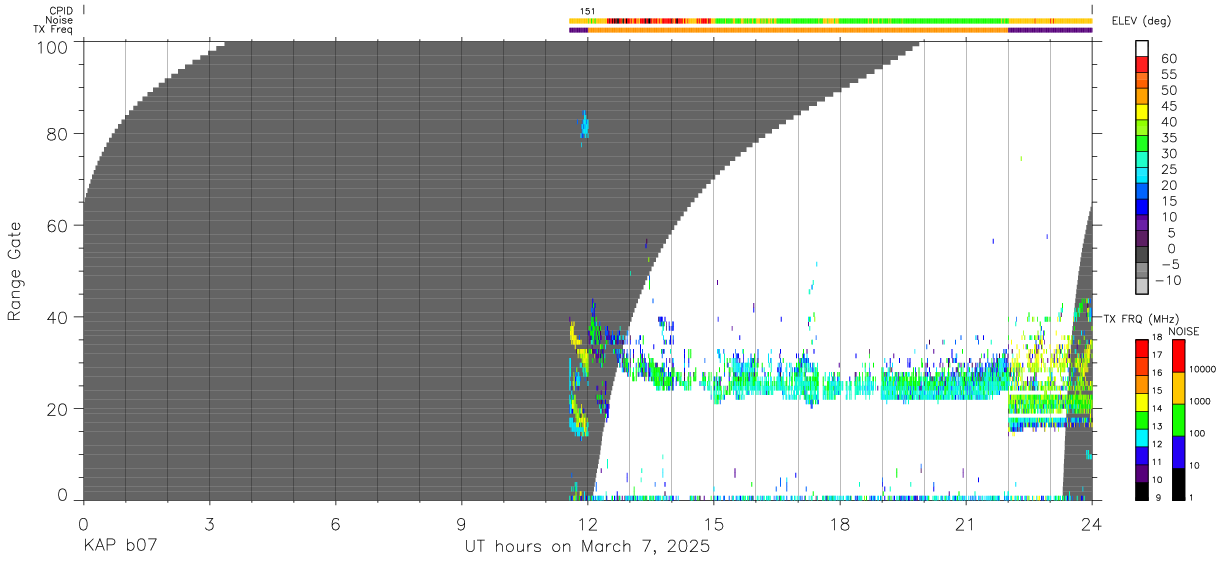Click the time axis tick label "18"
This screenshot has height=567, width=1228.
click(839, 524)
